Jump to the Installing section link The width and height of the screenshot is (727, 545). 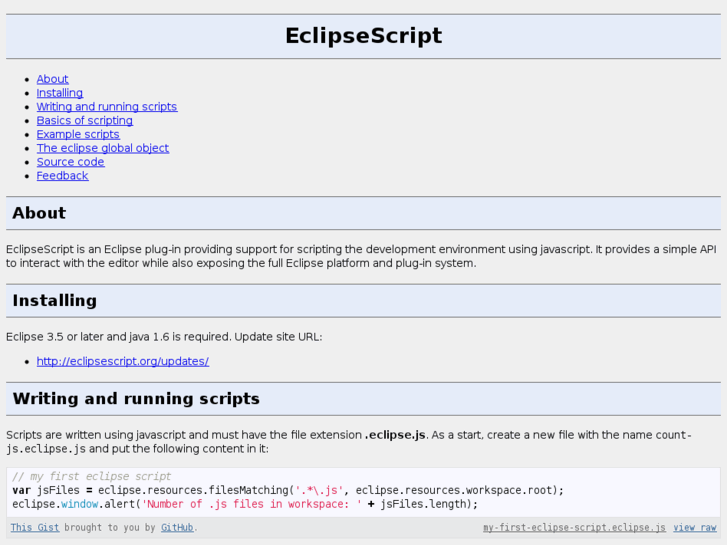[x=60, y=93]
